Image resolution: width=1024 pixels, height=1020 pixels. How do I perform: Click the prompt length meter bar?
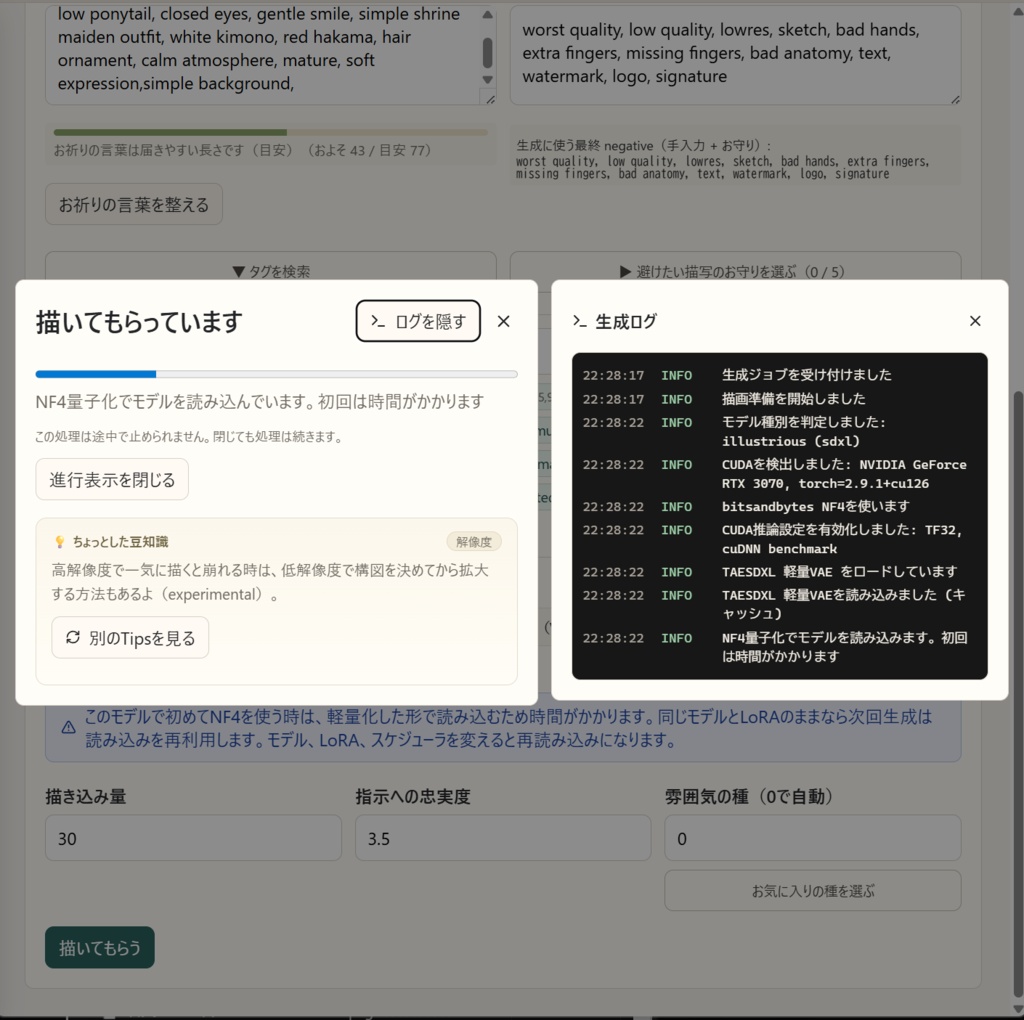coord(270,133)
